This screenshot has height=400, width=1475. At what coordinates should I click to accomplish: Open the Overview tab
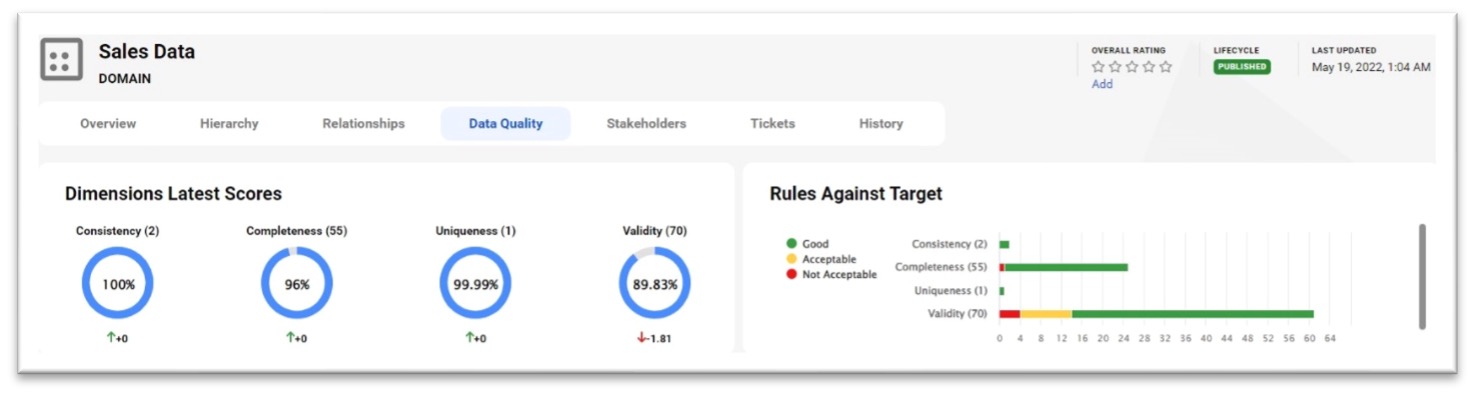pos(108,124)
